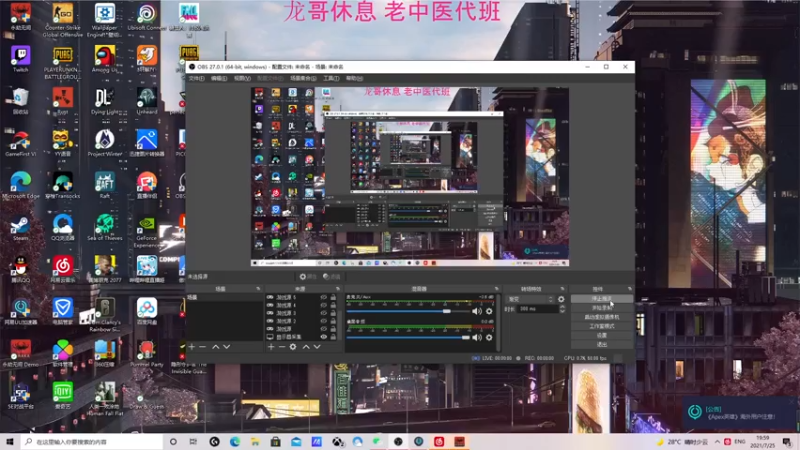Toggle visibility of source number 5
The height and width of the screenshot is (450, 800).
(x=323, y=297)
